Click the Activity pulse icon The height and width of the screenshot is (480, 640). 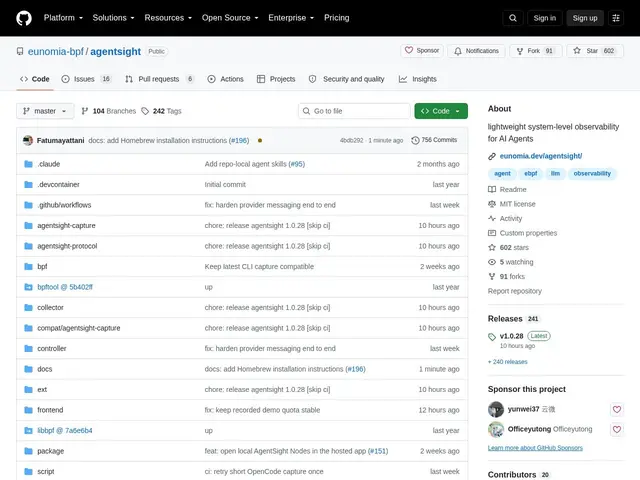492,218
